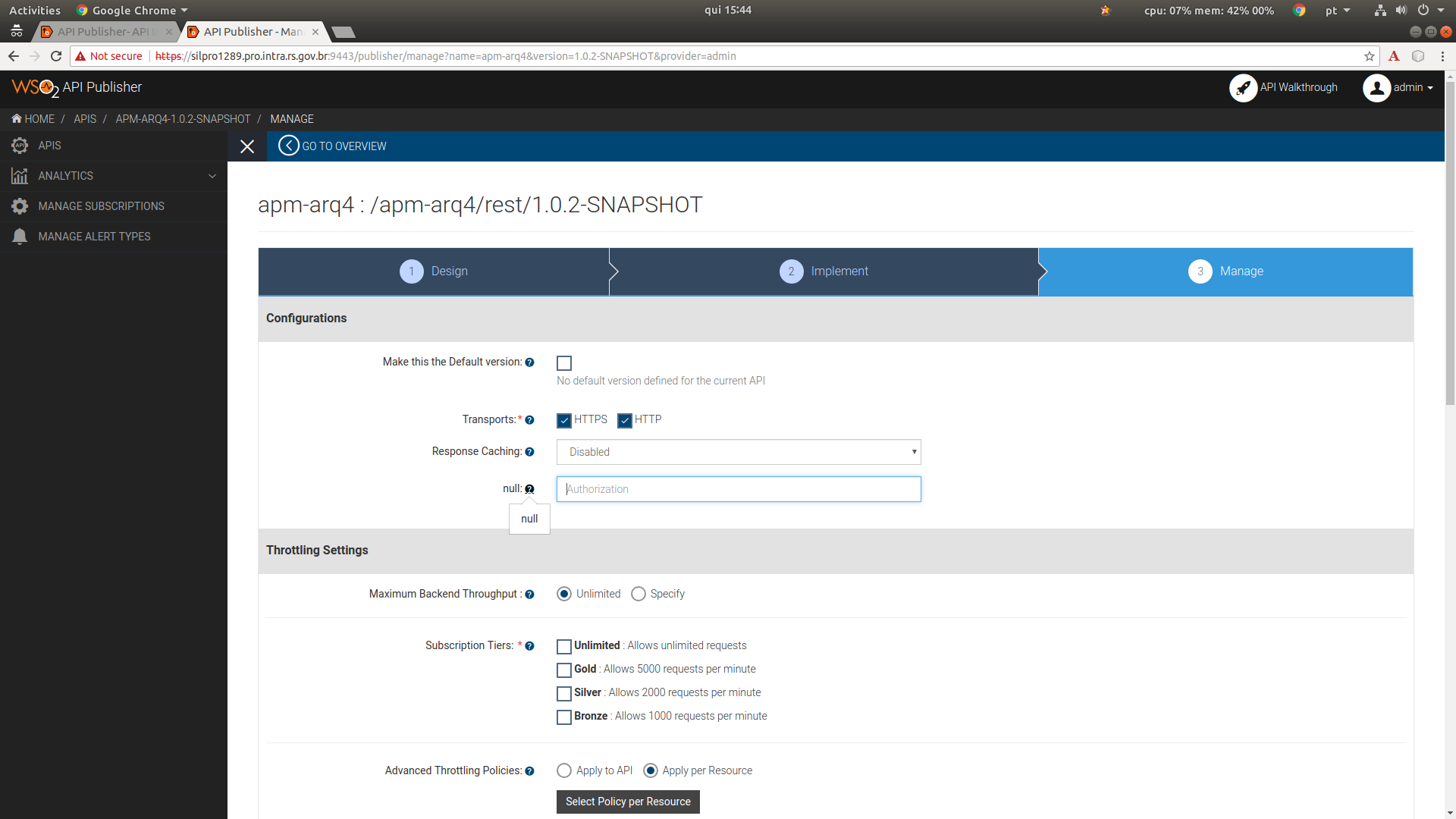Viewport: 1456px width, 819px height.
Task: Open the pt keyboard language dropdown
Action: coord(1338,11)
